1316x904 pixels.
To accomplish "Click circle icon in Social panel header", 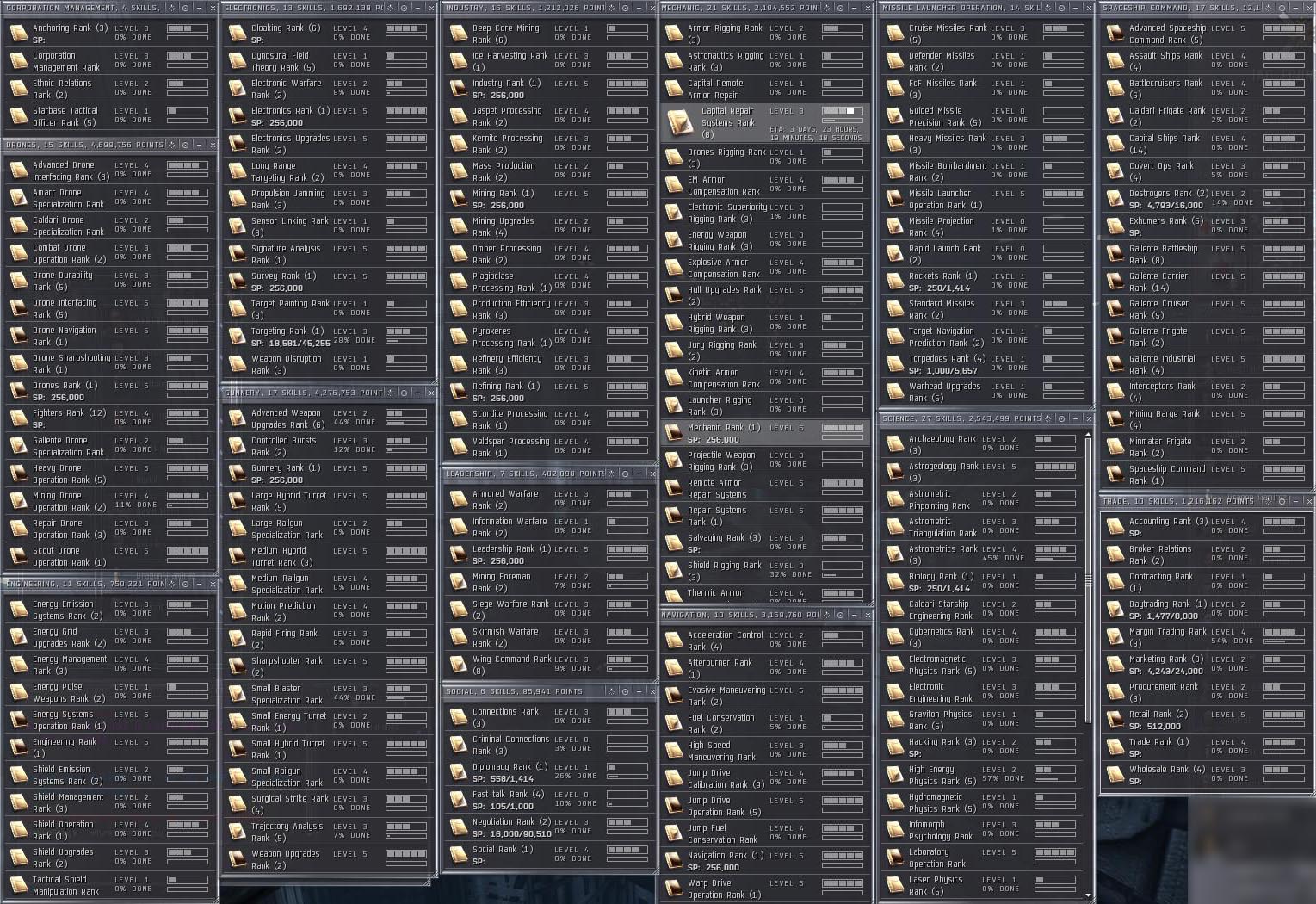I will (625, 691).
